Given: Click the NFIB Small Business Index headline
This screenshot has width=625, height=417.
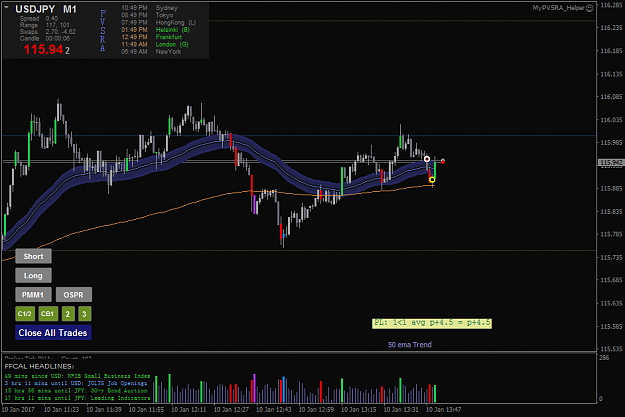Looking at the screenshot, I should pos(77,376).
